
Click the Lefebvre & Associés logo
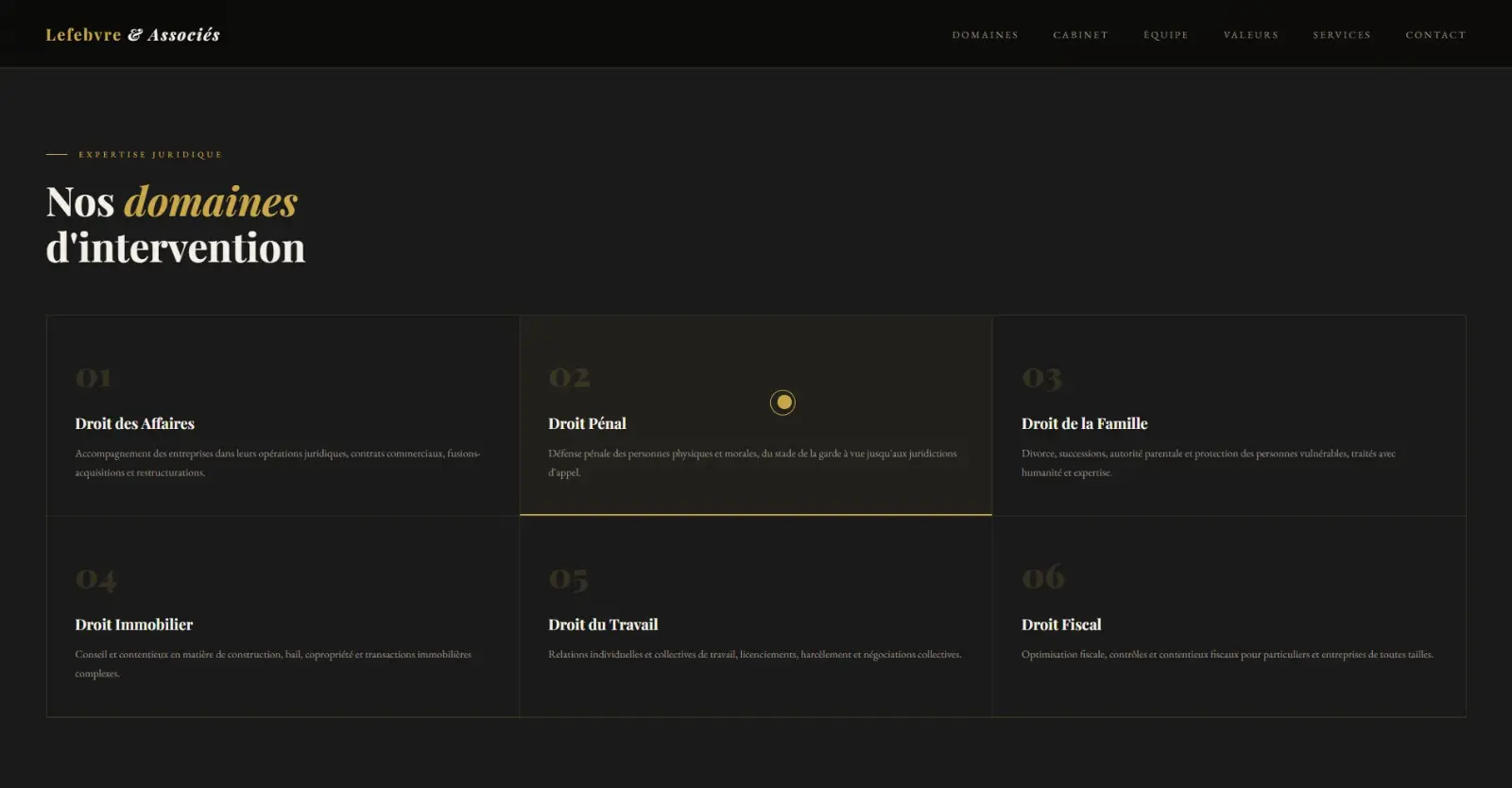(x=132, y=35)
